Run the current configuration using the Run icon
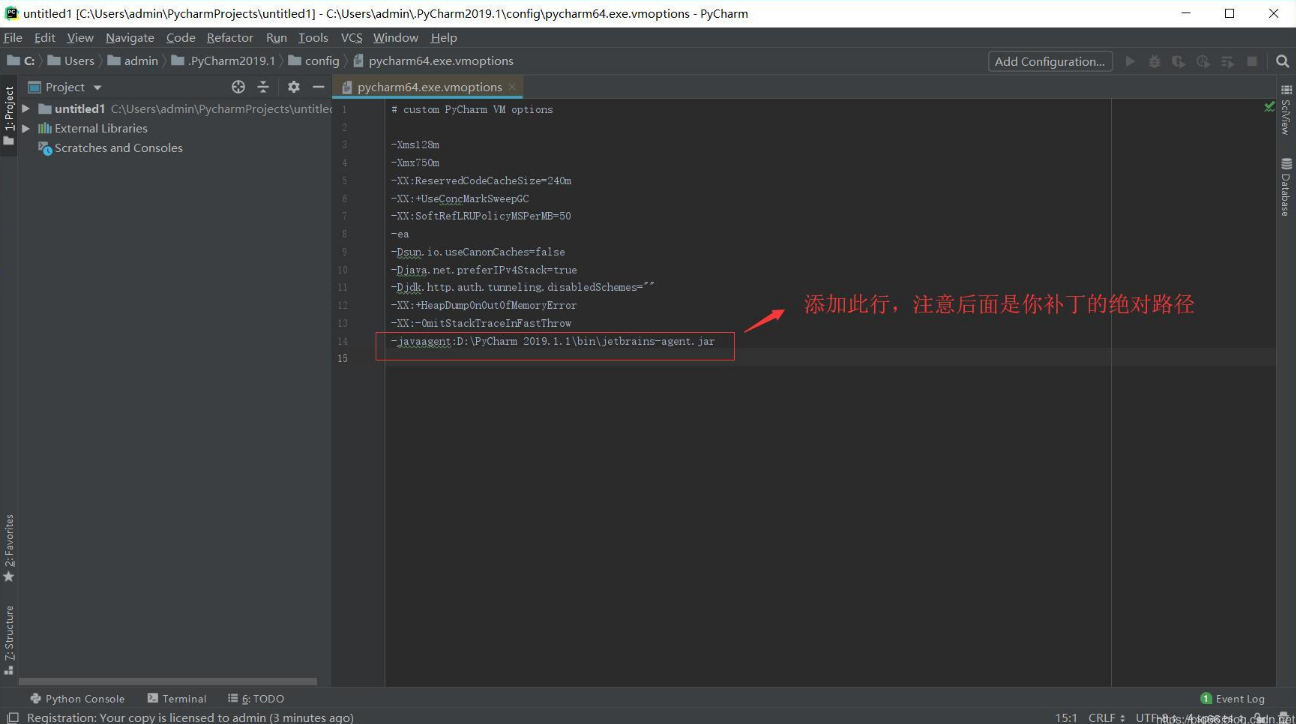 [x=1130, y=61]
